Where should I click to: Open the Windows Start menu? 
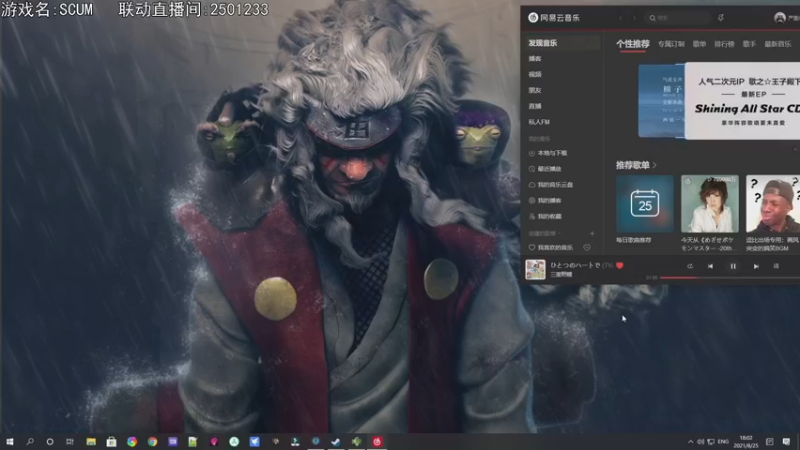click(10, 442)
